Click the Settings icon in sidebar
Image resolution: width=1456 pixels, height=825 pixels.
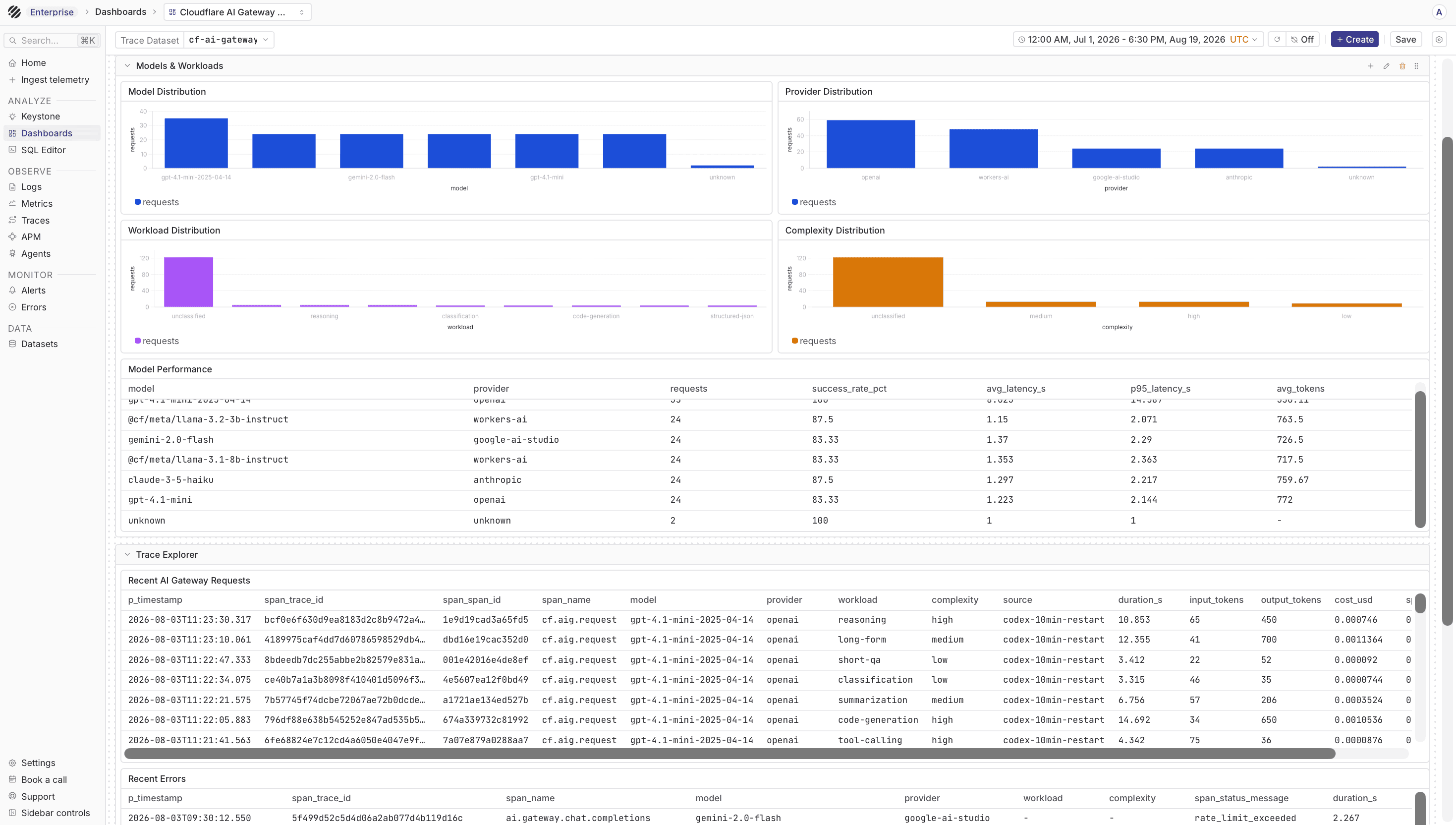click(12, 763)
